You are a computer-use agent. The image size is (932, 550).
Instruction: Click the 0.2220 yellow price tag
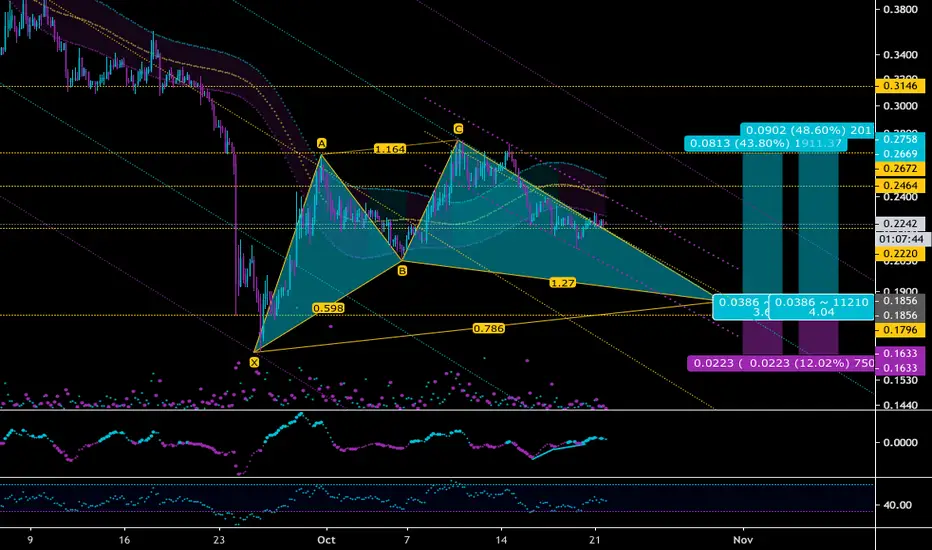(900, 254)
